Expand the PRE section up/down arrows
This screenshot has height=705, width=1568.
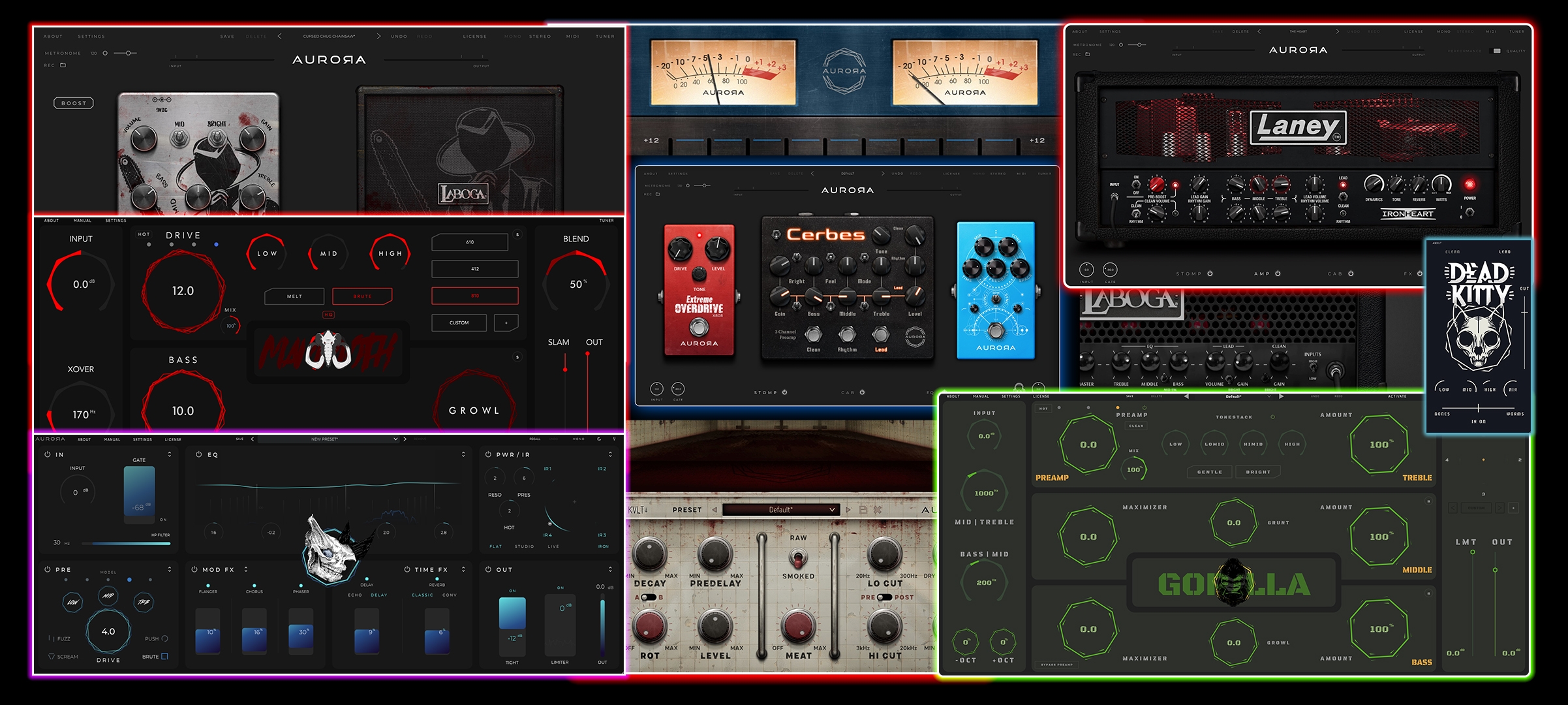[x=170, y=569]
